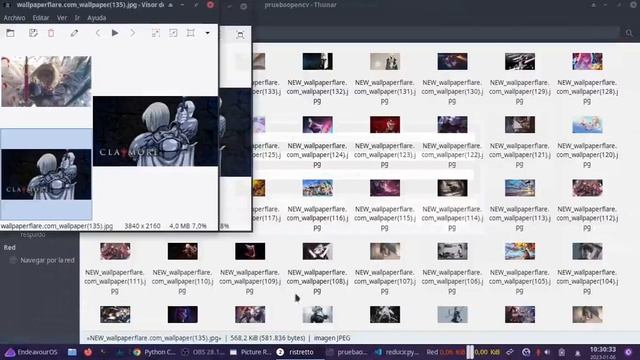
Task: Go to the previous image with left chevron
Action: click(98, 33)
